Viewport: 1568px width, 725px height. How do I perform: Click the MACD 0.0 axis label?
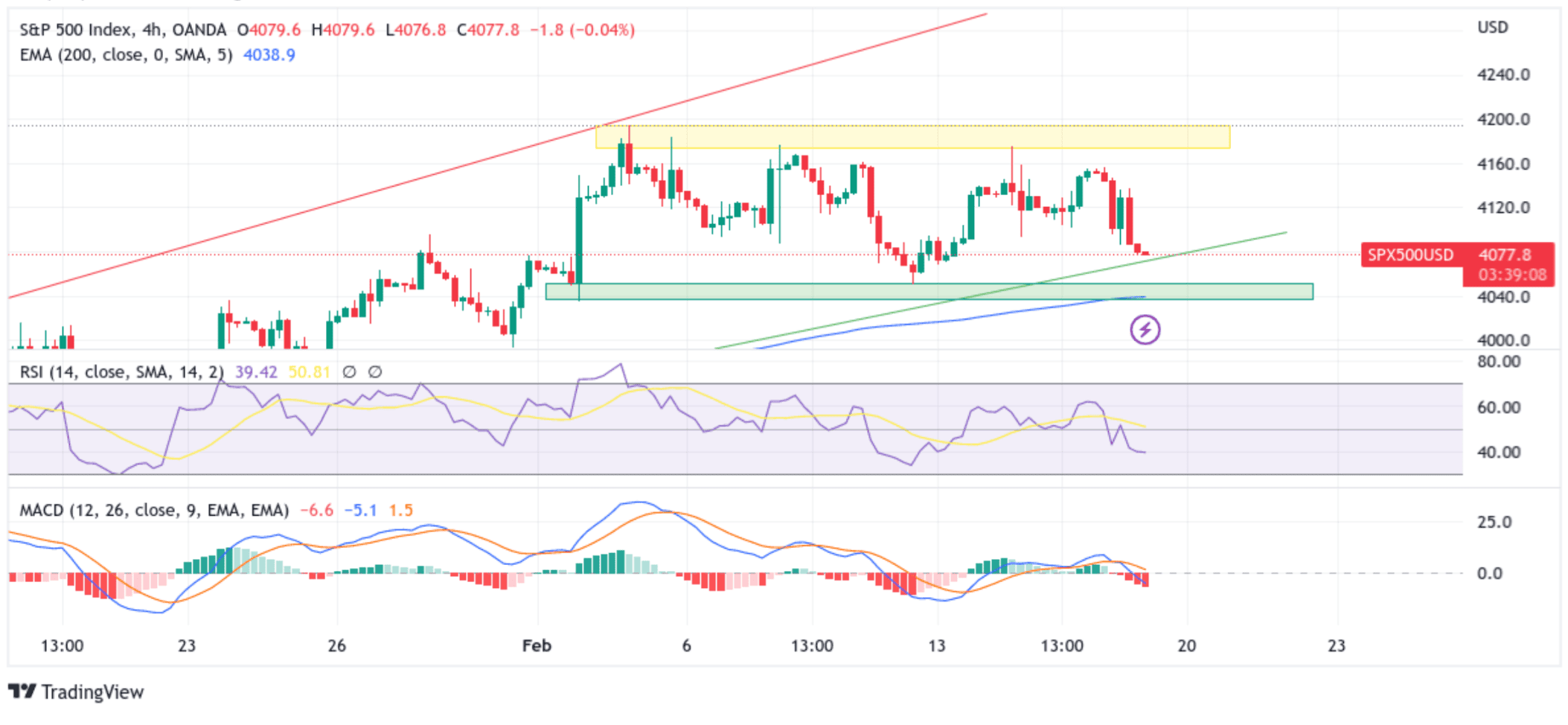1490,573
